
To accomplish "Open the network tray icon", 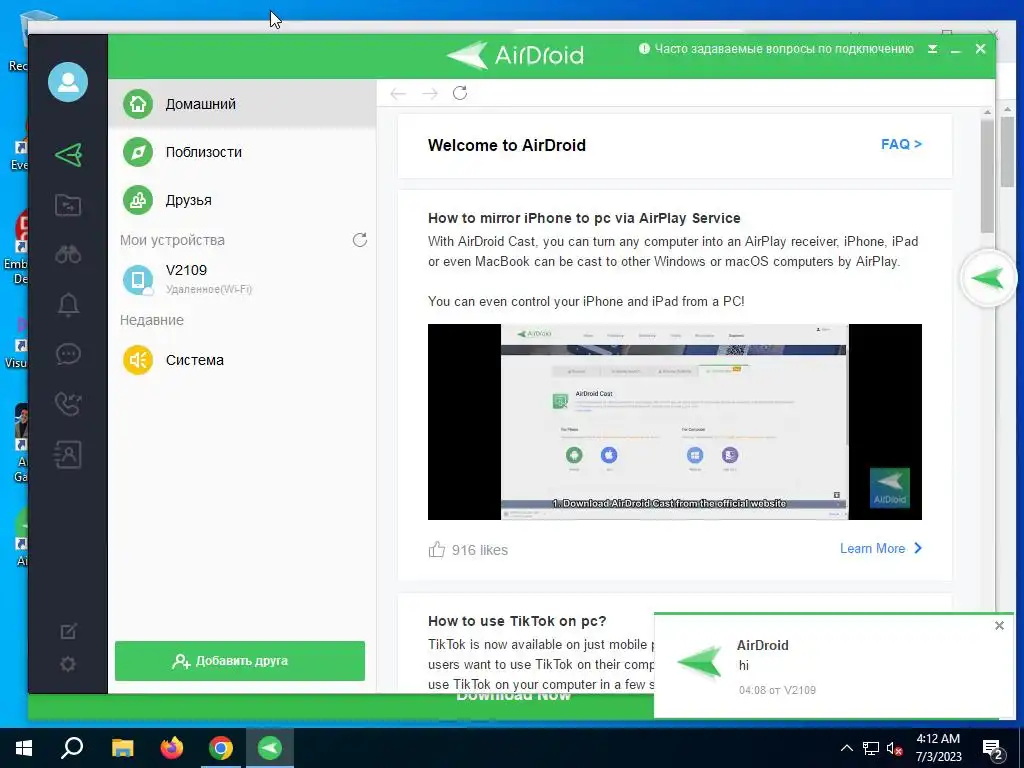I will pyautogui.click(x=871, y=748).
